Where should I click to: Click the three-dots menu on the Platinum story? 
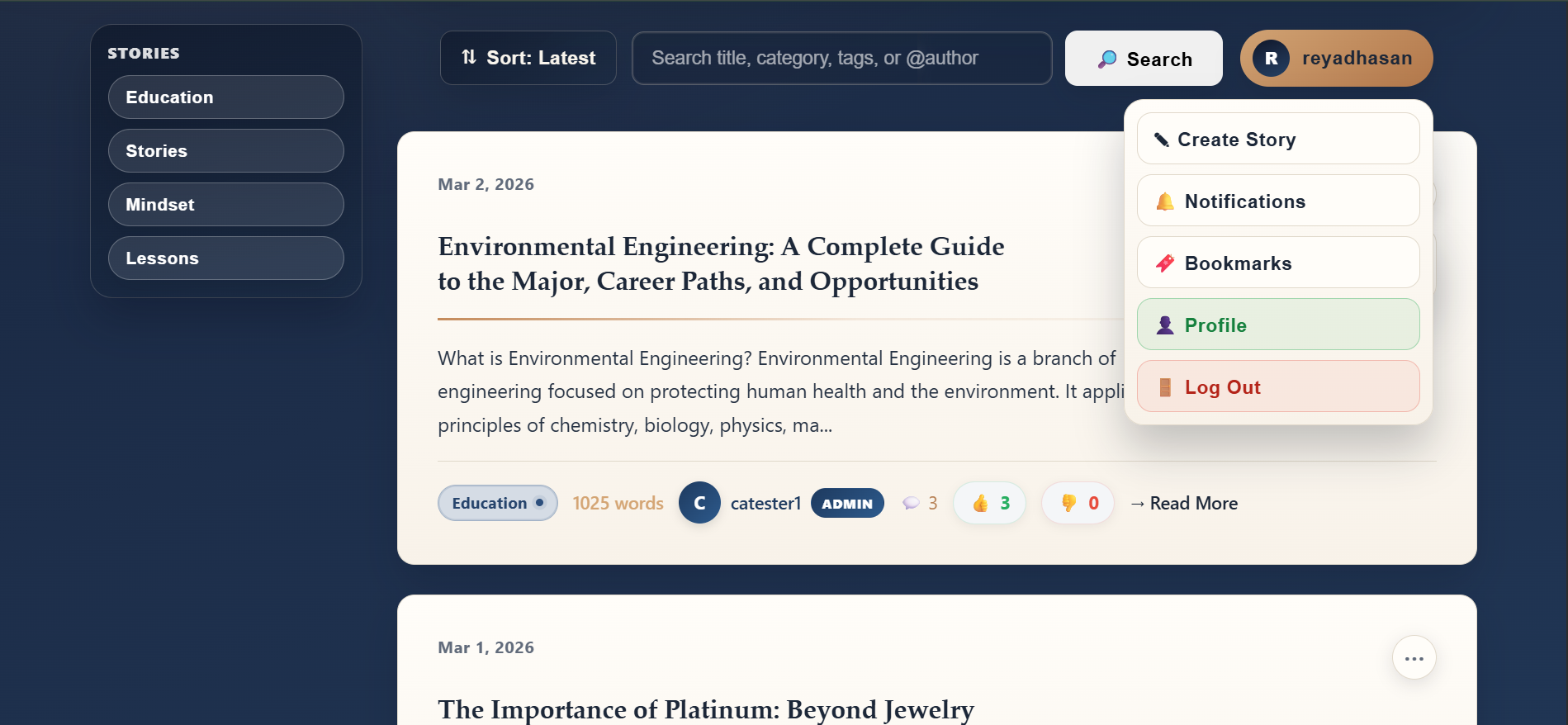point(1414,658)
